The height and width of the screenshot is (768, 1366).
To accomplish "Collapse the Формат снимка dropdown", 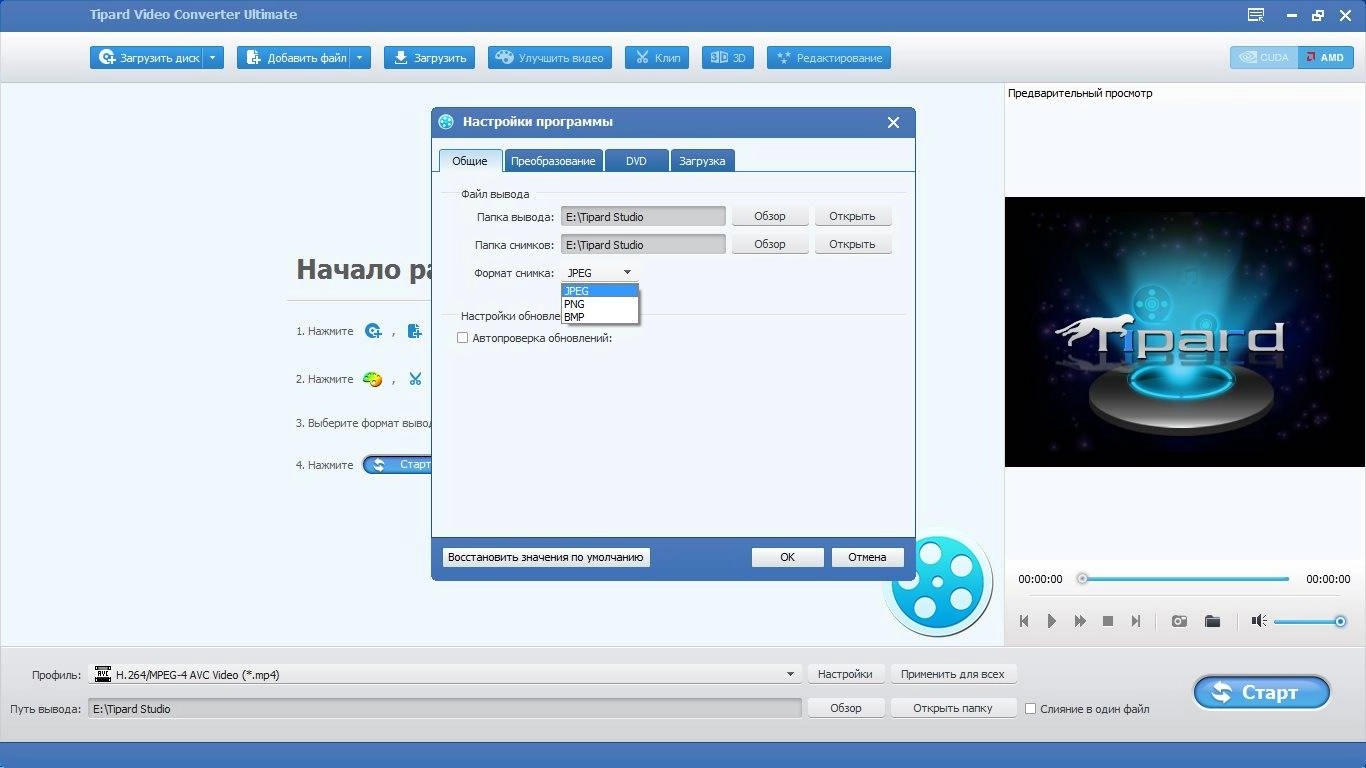I will coord(627,272).
